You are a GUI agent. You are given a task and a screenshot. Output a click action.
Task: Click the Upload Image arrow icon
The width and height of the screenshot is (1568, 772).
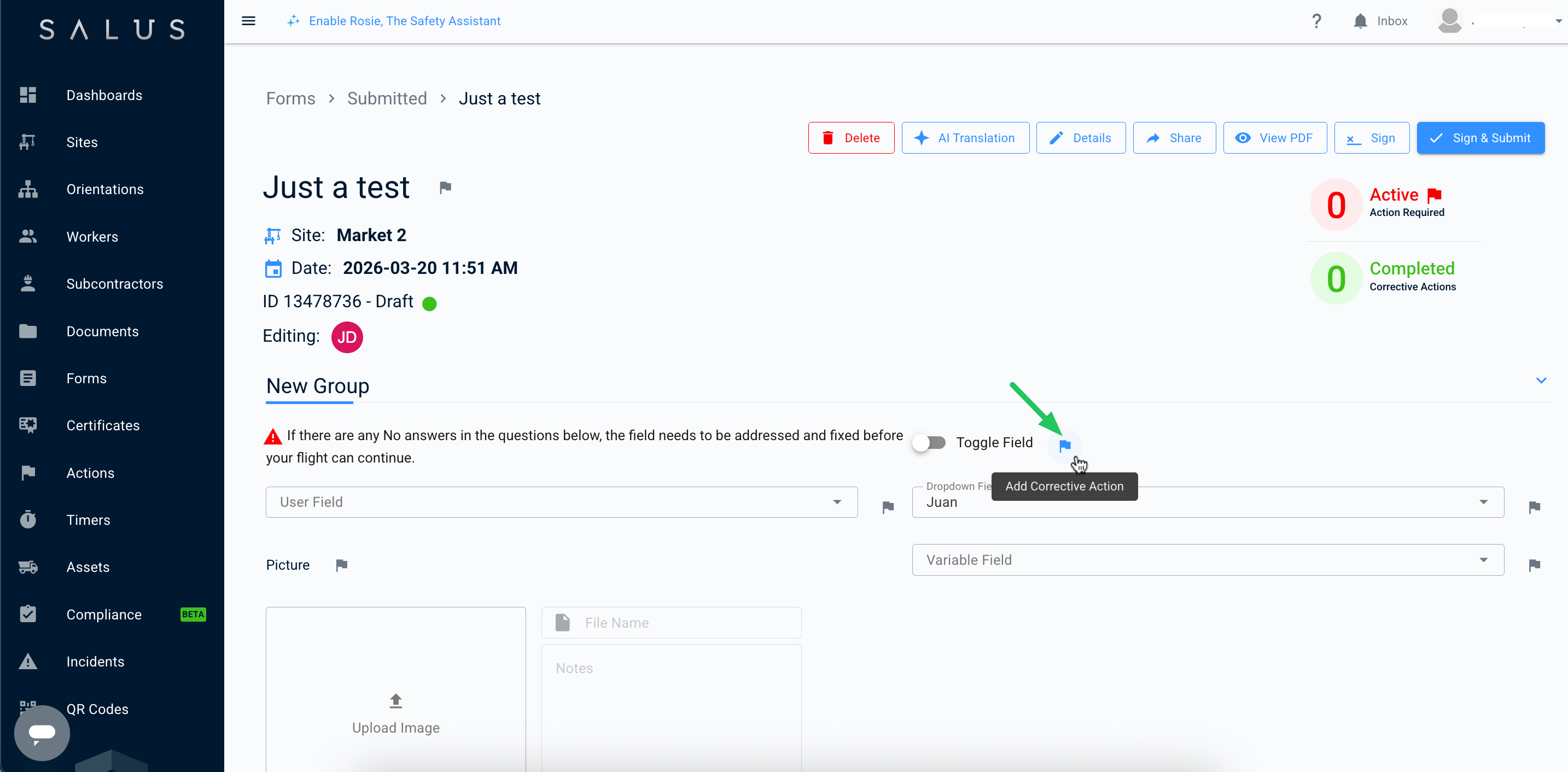point(395,701)
